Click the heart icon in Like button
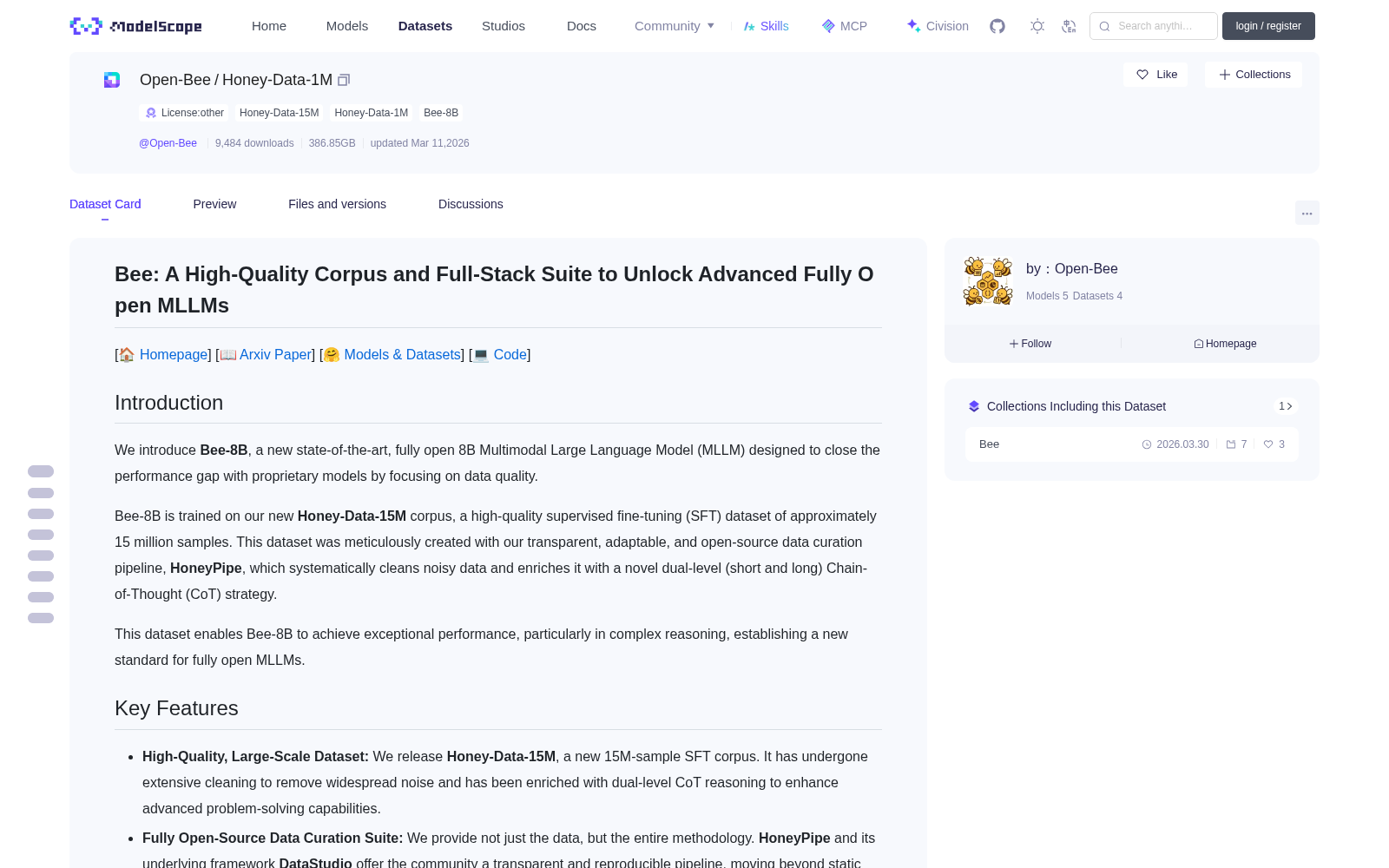 pos(1142,75)
